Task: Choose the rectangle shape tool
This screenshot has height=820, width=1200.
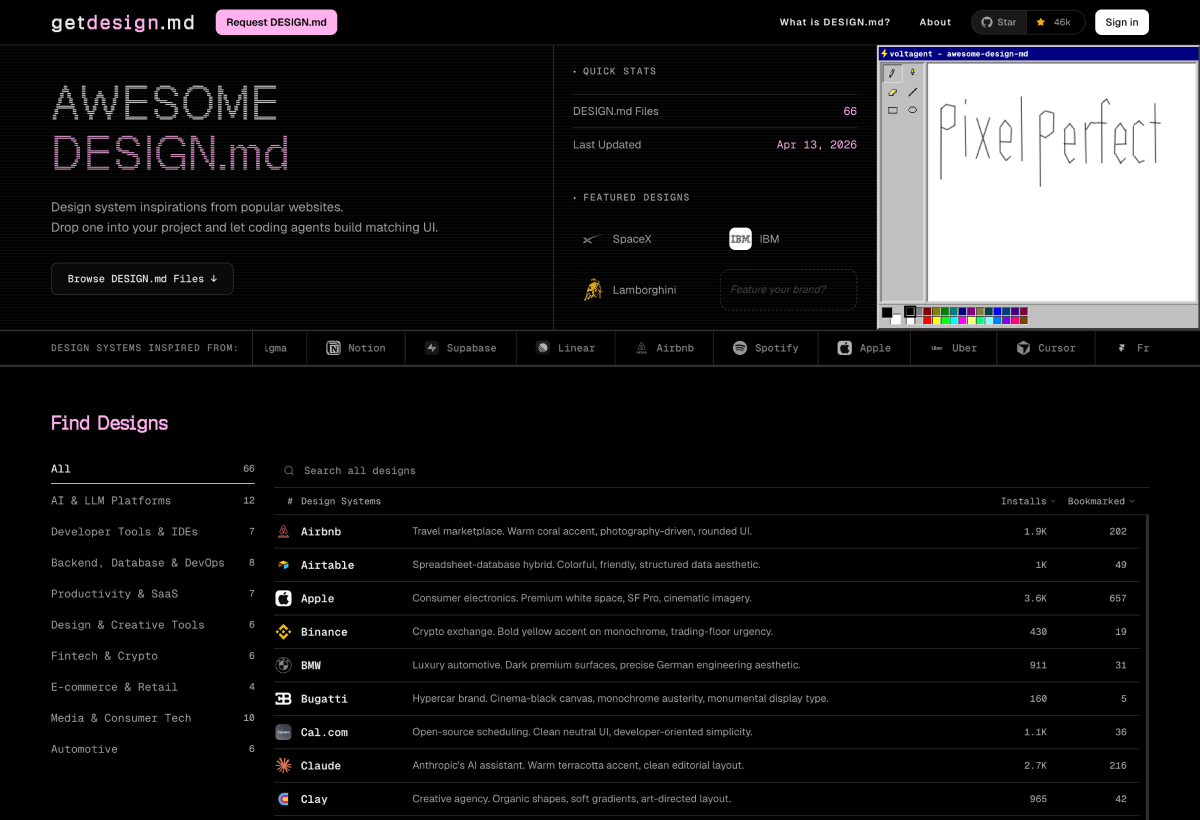Action: click(892, 110)
